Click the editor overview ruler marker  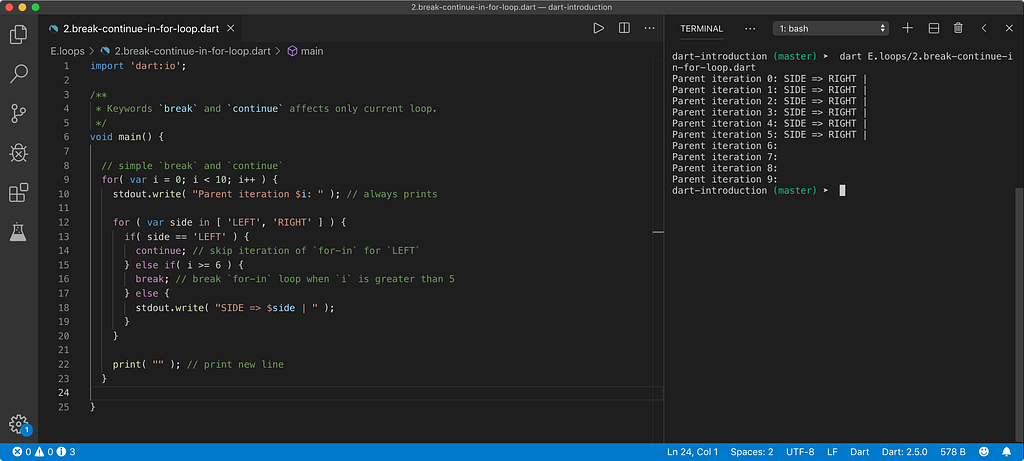tap(658, 232)
